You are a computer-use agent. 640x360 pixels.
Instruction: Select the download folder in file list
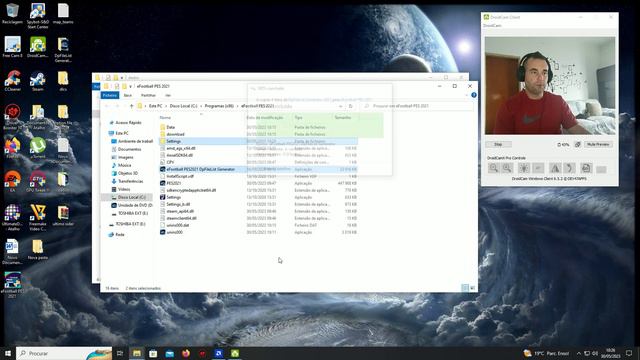(x=176, y=134)
